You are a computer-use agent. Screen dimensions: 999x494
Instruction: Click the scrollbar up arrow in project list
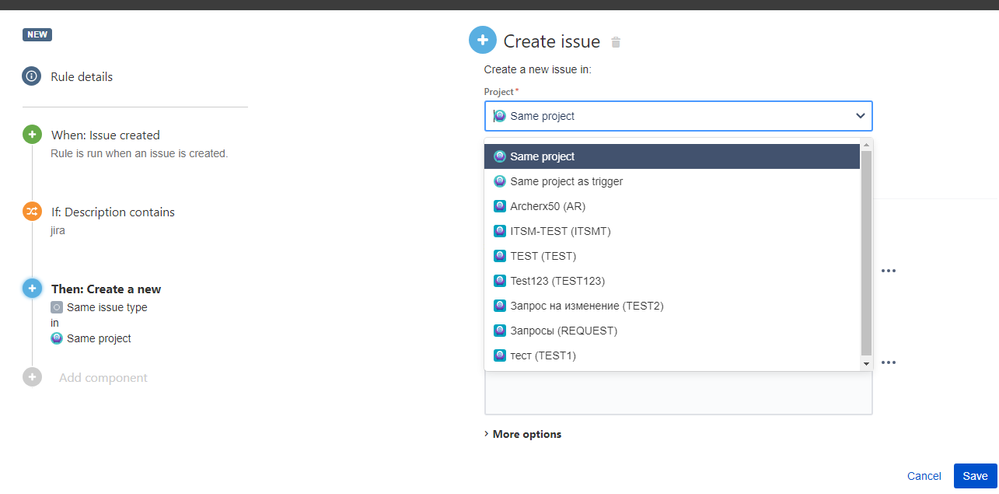tap(866, 144)
